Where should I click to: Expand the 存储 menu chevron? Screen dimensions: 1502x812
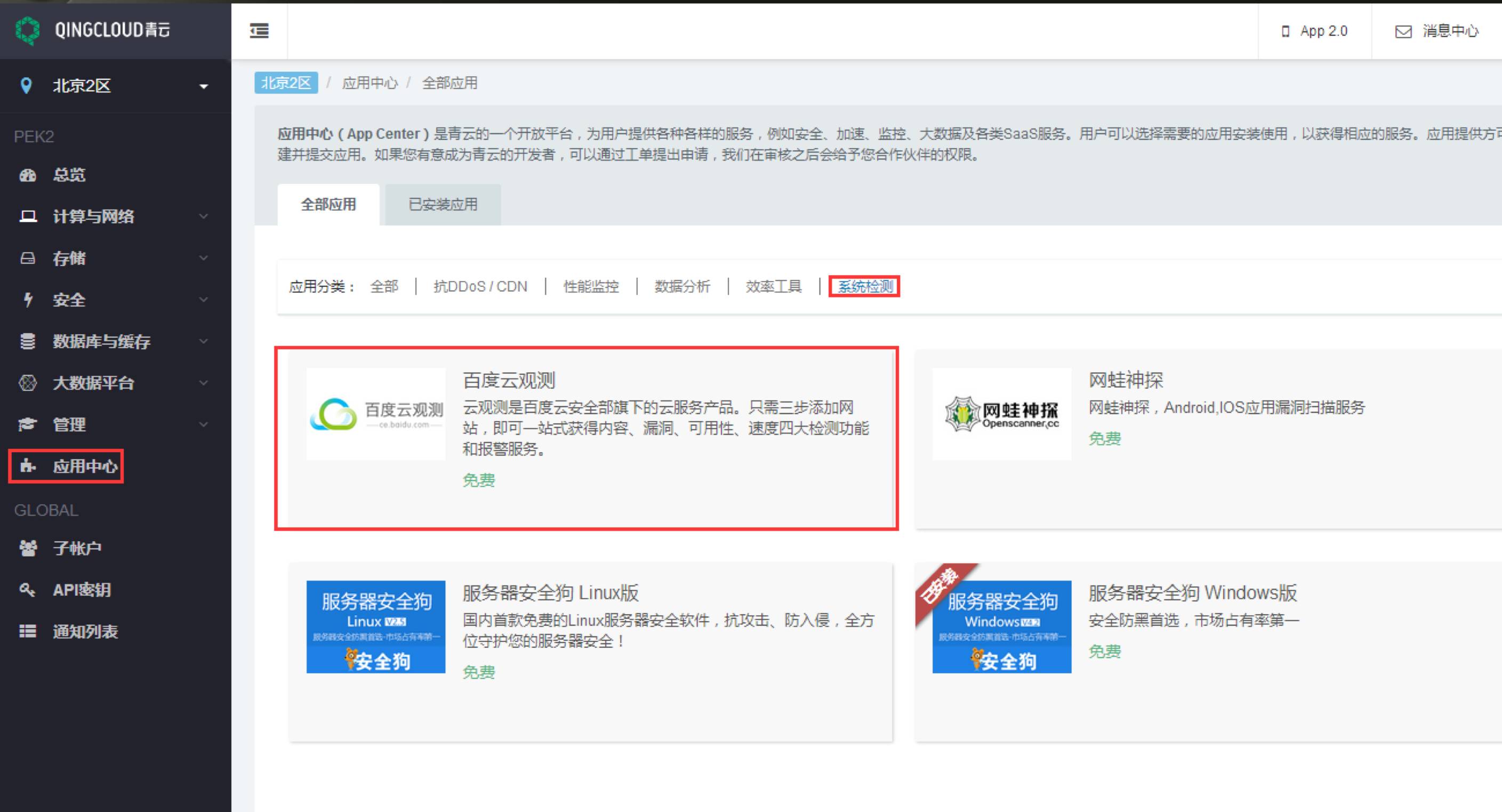204,258
